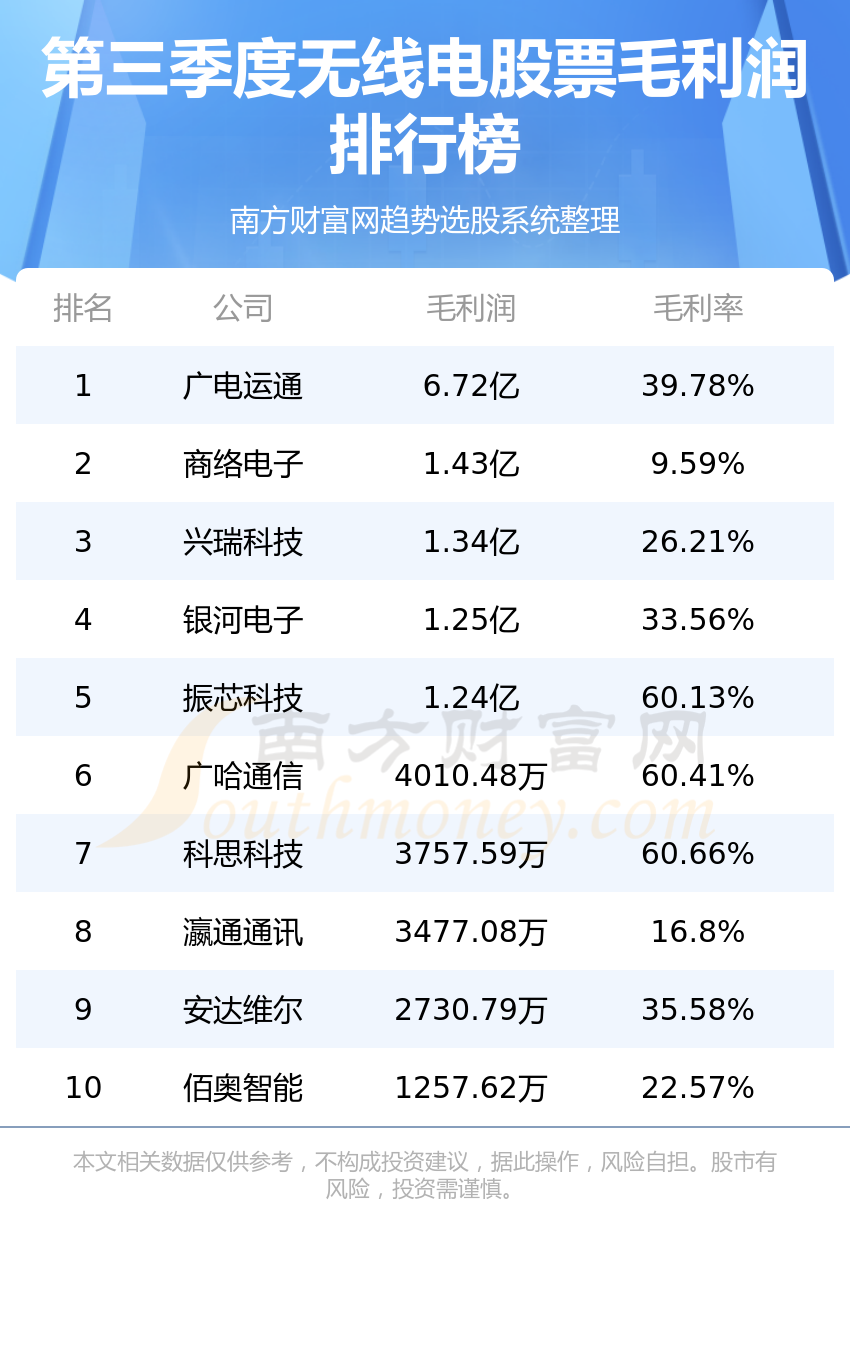
Task: Select the 毛利率 column header
Action: tap(698, 308)
